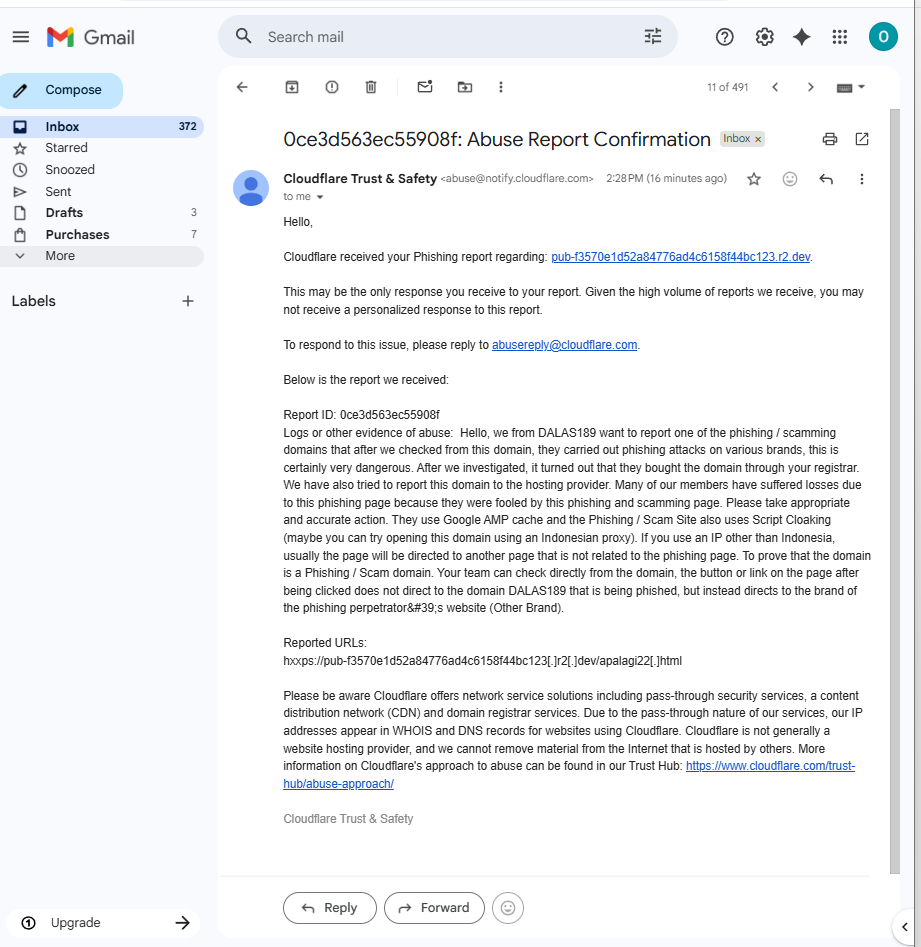Viewport: 921px width, 947px height.
Task: Open the Gemini sparkle icon
Action: [801, 37]
